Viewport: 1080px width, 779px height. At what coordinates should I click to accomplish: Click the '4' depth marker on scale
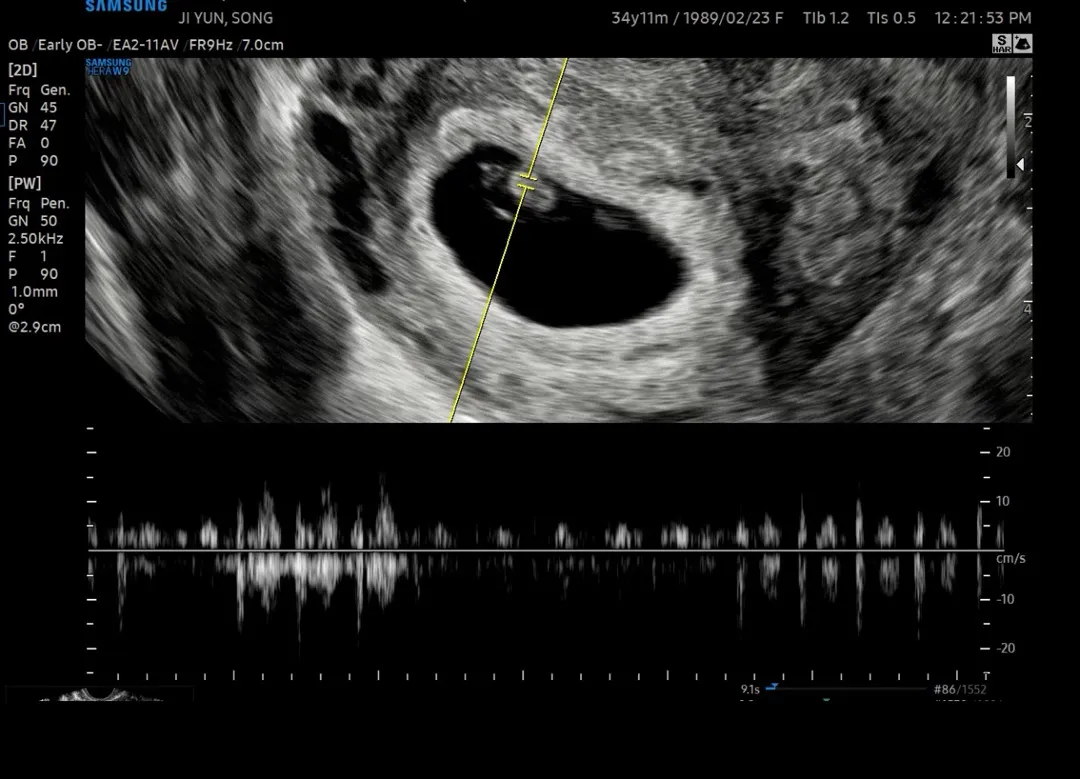[x=1028, y=309]
